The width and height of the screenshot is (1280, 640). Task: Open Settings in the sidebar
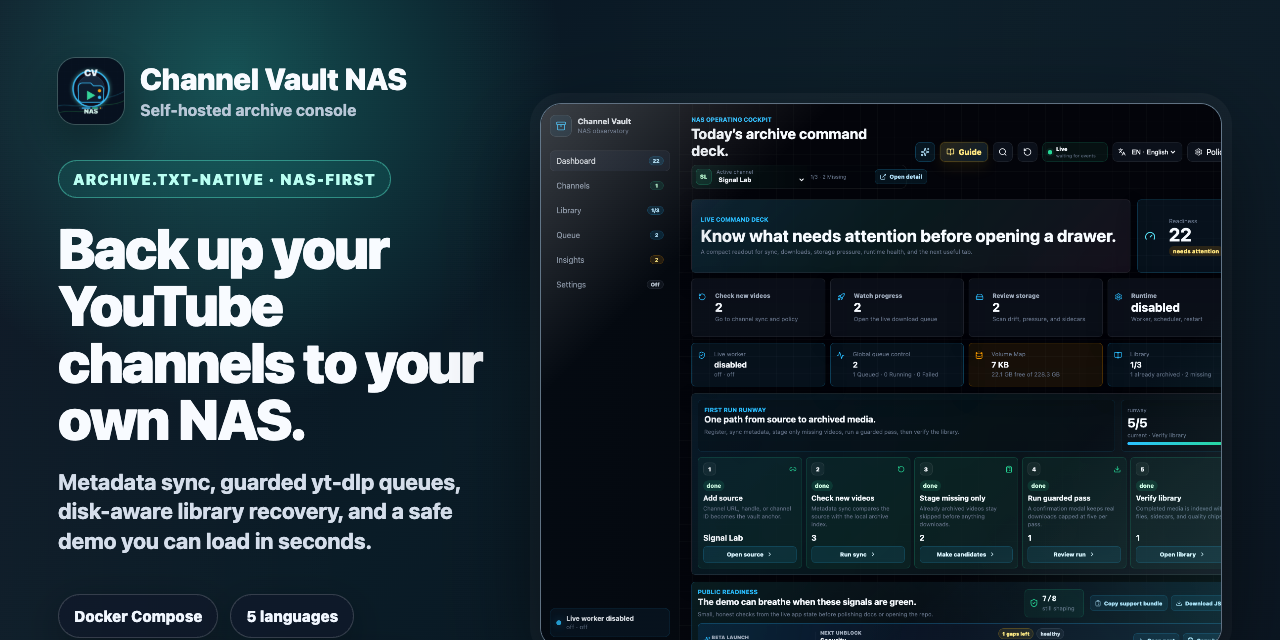click(x=610, y=285)
